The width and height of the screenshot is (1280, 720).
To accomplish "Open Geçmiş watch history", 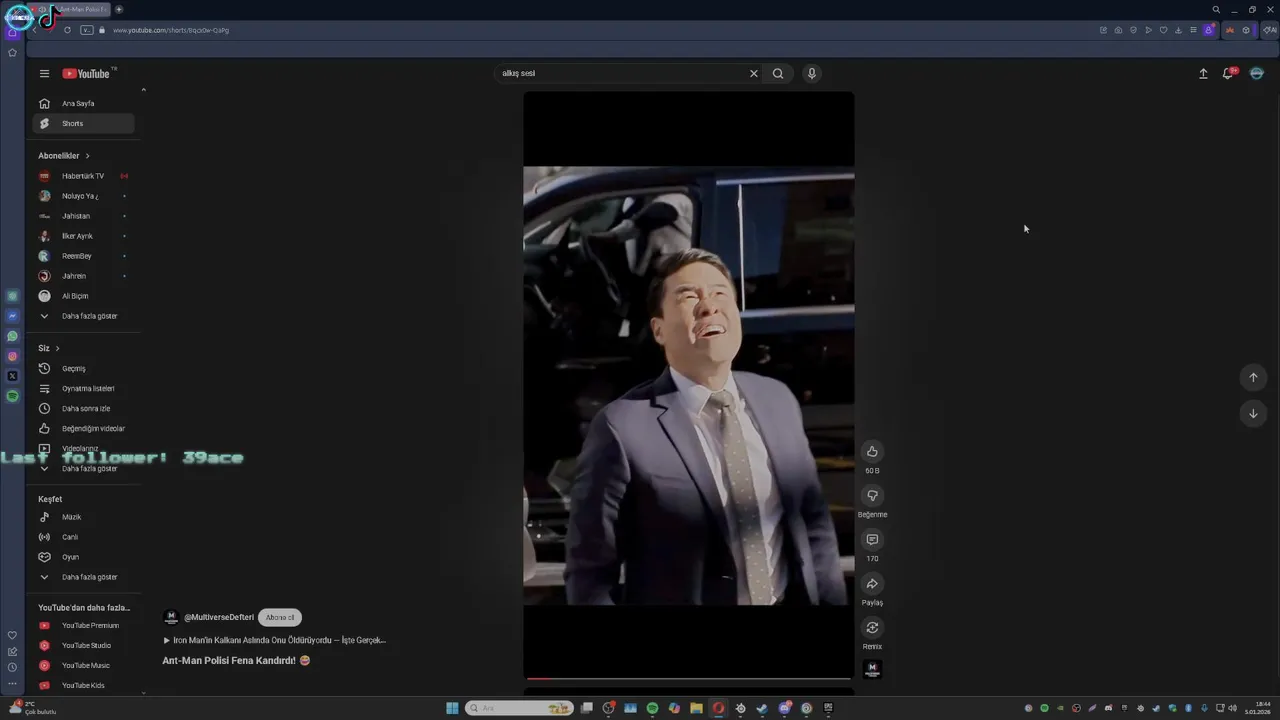I will (83, 368).
